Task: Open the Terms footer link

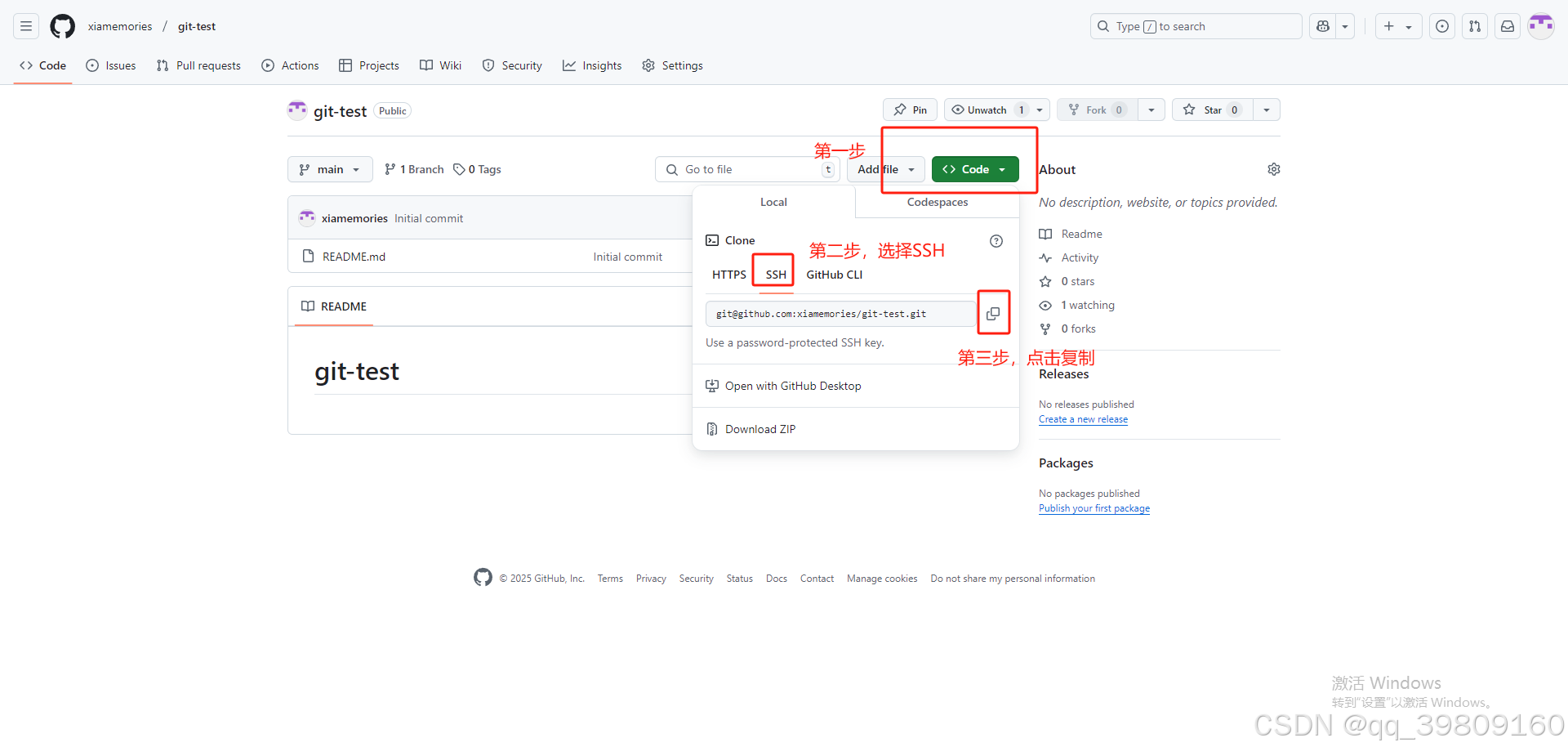Action: pos(610,579)
